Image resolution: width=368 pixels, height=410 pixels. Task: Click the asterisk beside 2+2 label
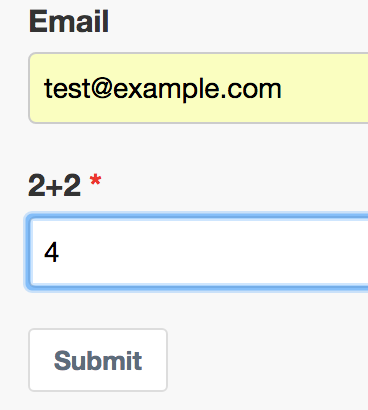(95, 180)
